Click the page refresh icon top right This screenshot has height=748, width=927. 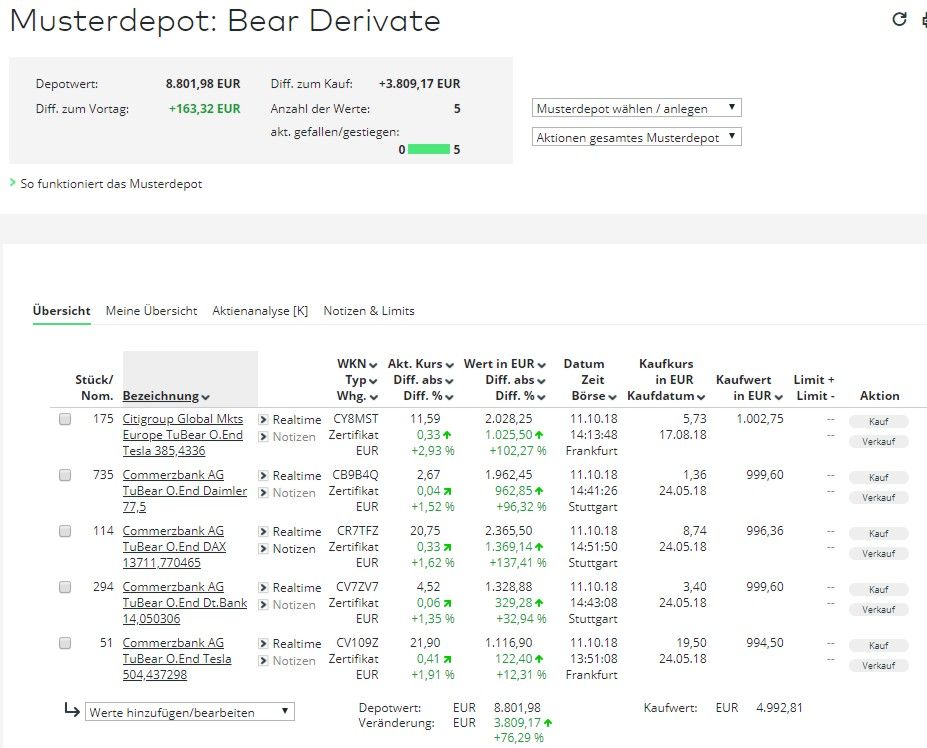[901, 17]
